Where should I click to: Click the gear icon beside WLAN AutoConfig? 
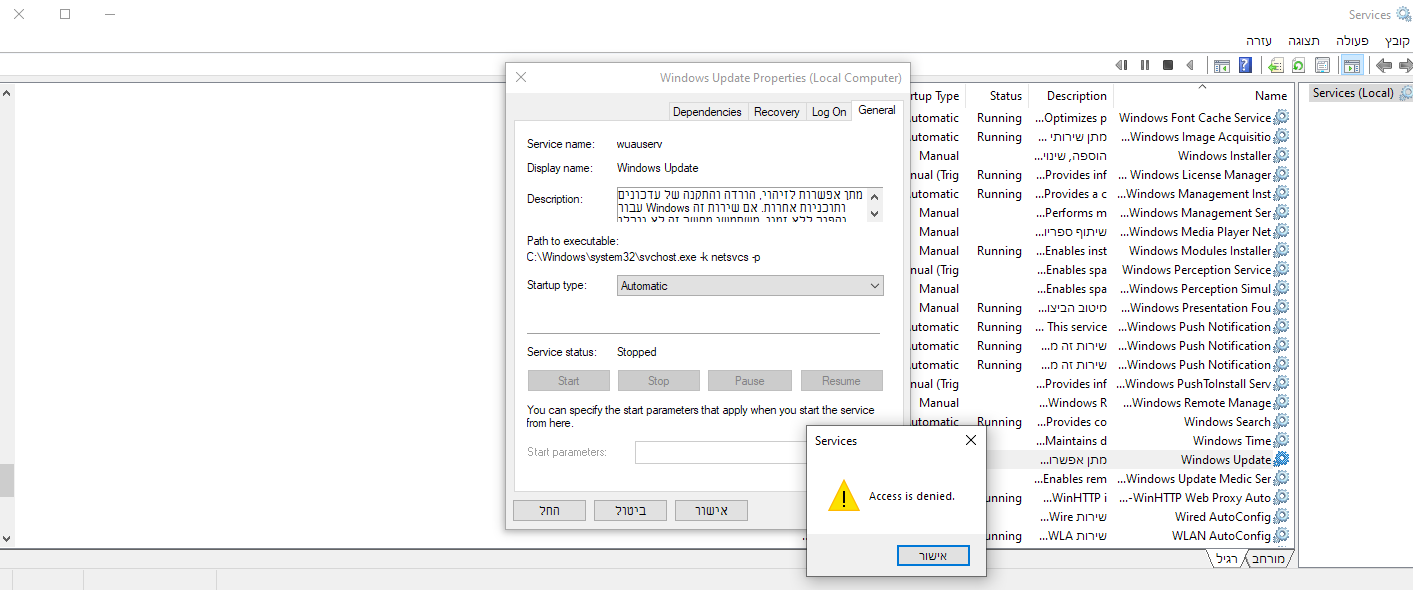click(x=1281, y=536)
